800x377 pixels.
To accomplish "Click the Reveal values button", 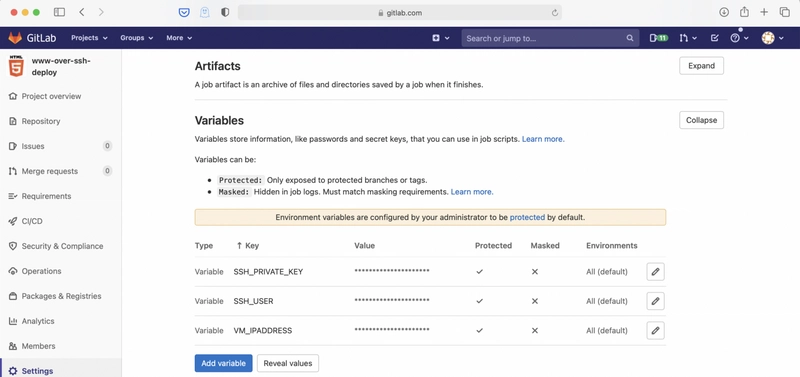I will click(288, 363).
